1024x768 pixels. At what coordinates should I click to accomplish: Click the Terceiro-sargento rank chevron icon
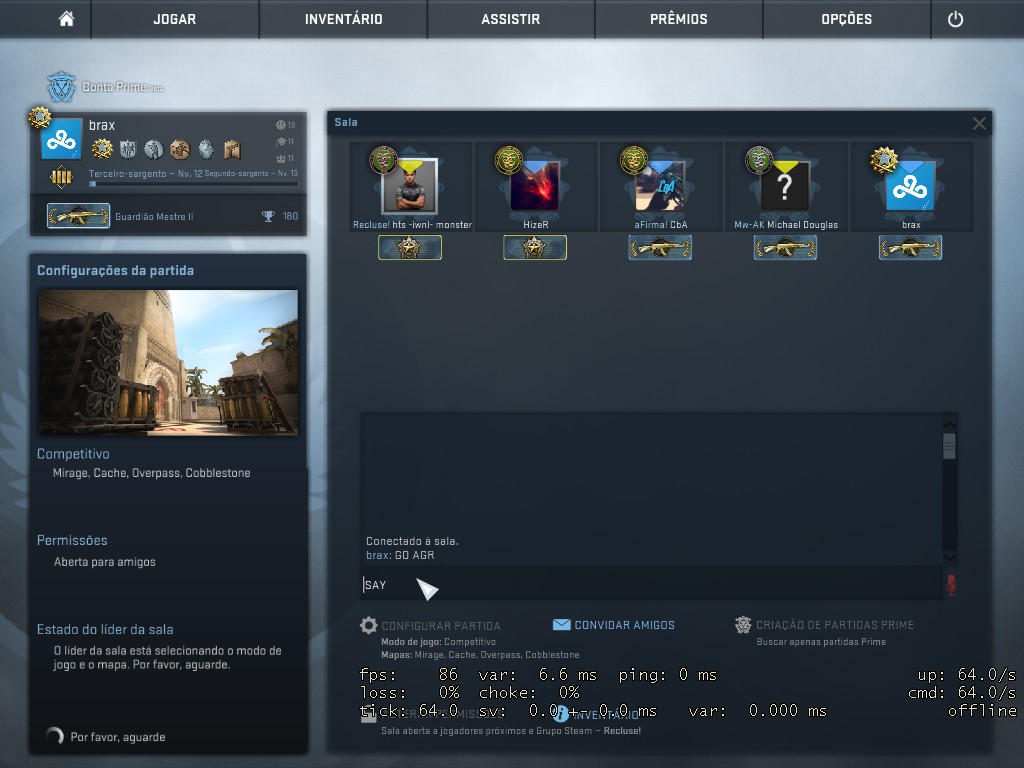click(x=61, y=176)
